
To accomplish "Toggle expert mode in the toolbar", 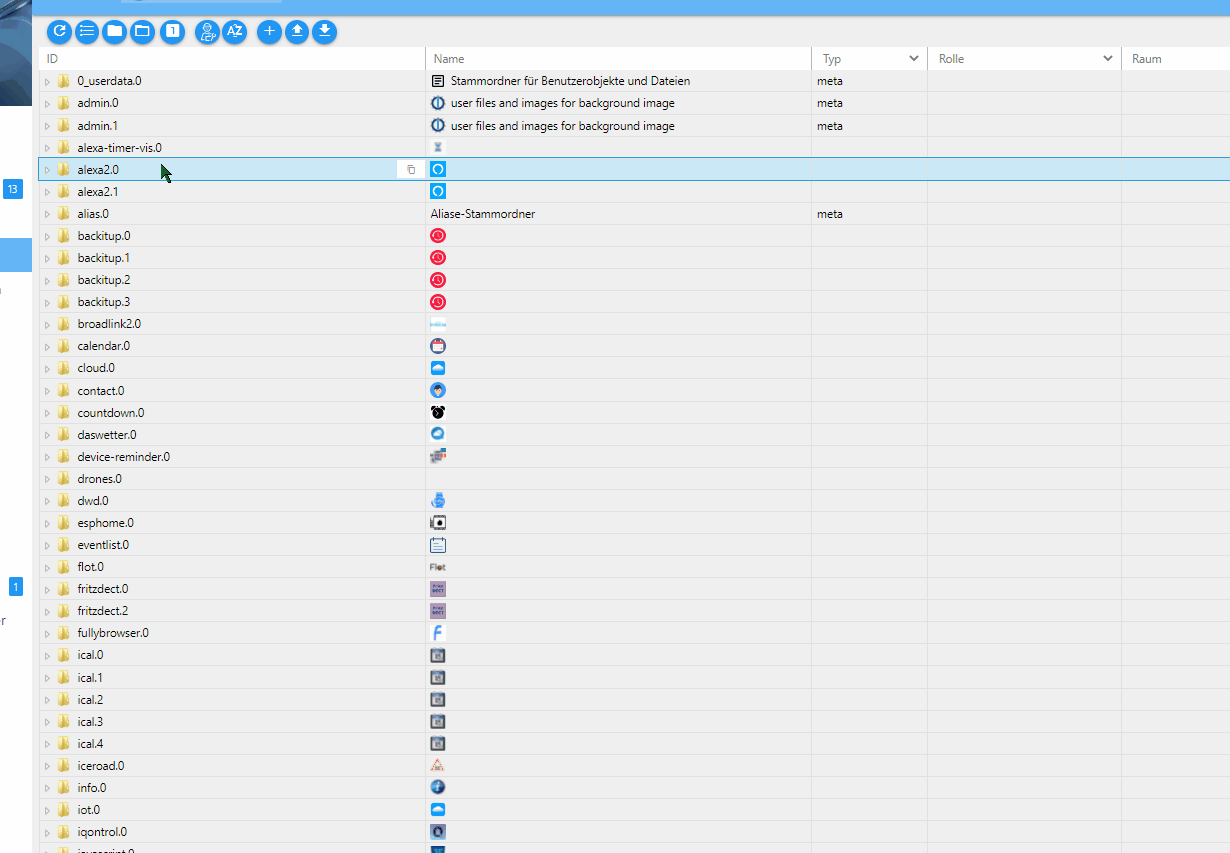I will [207, 31].
